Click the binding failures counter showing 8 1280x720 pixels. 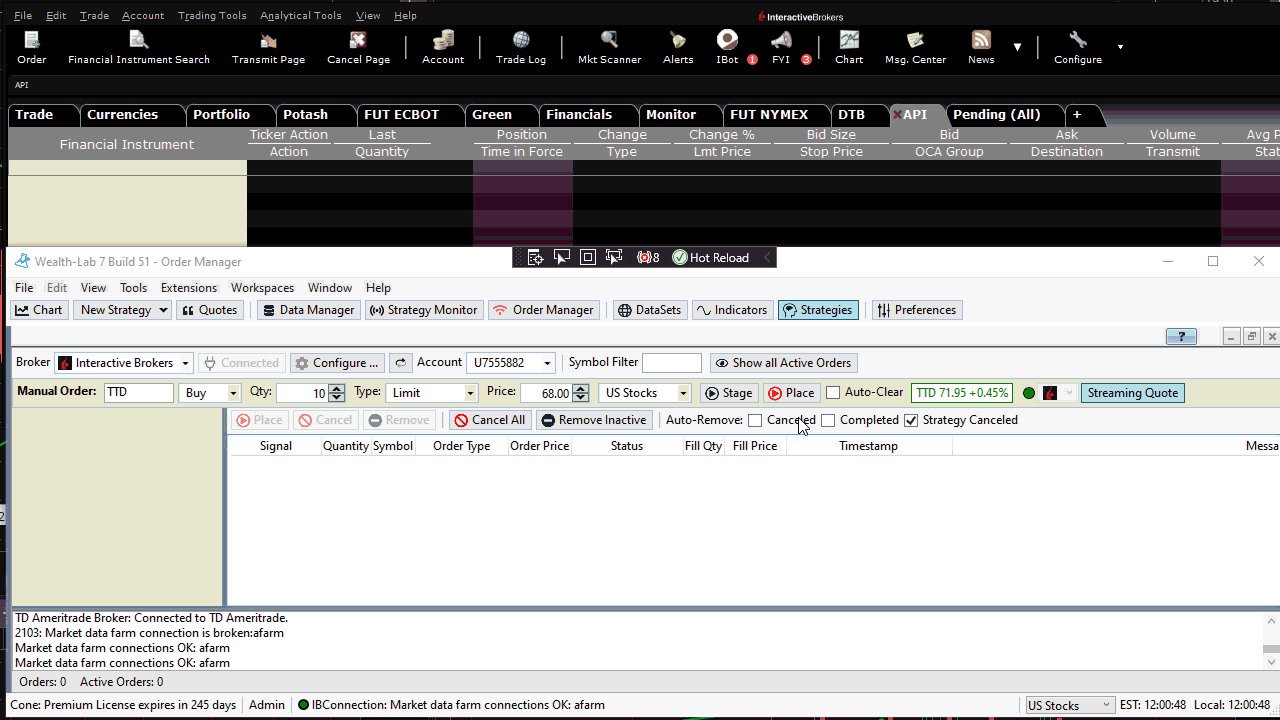[x=648, y=258]
